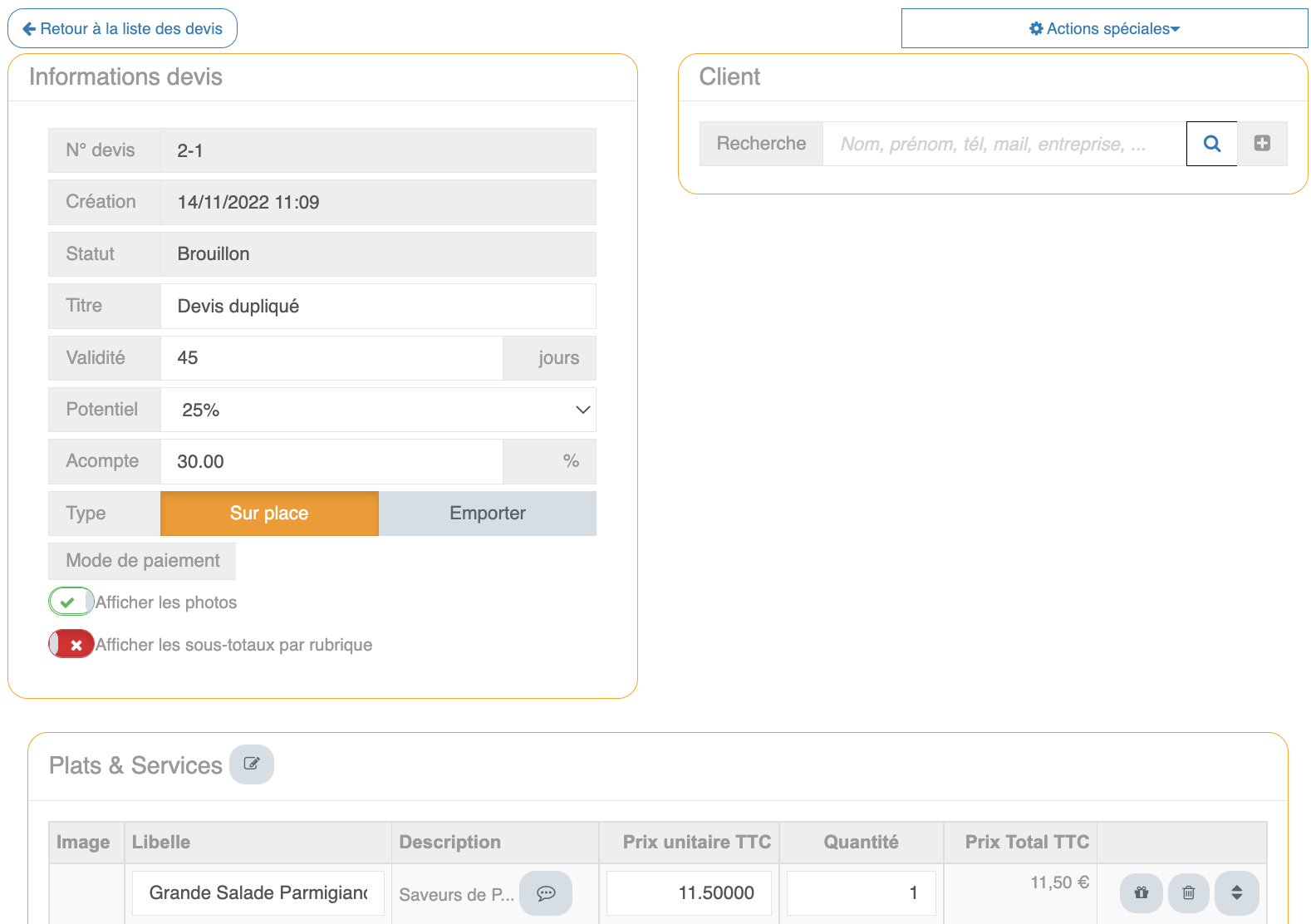
Task: Enable Afficher les sous-totaux par rubrique
Action: (x=71, y=644)
